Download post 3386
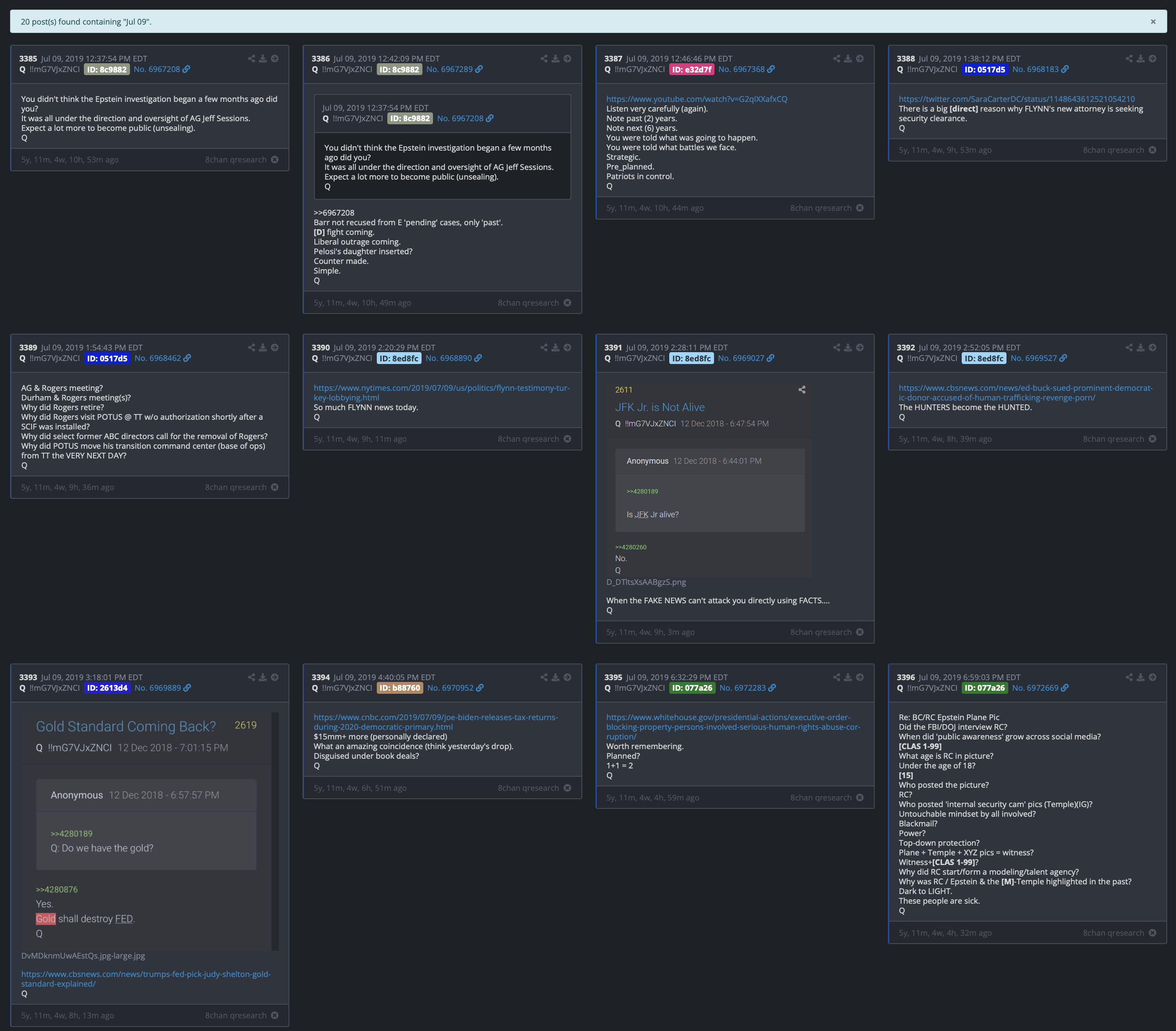The height and width of the screenshot is (1031, 1176). point(556,59)
